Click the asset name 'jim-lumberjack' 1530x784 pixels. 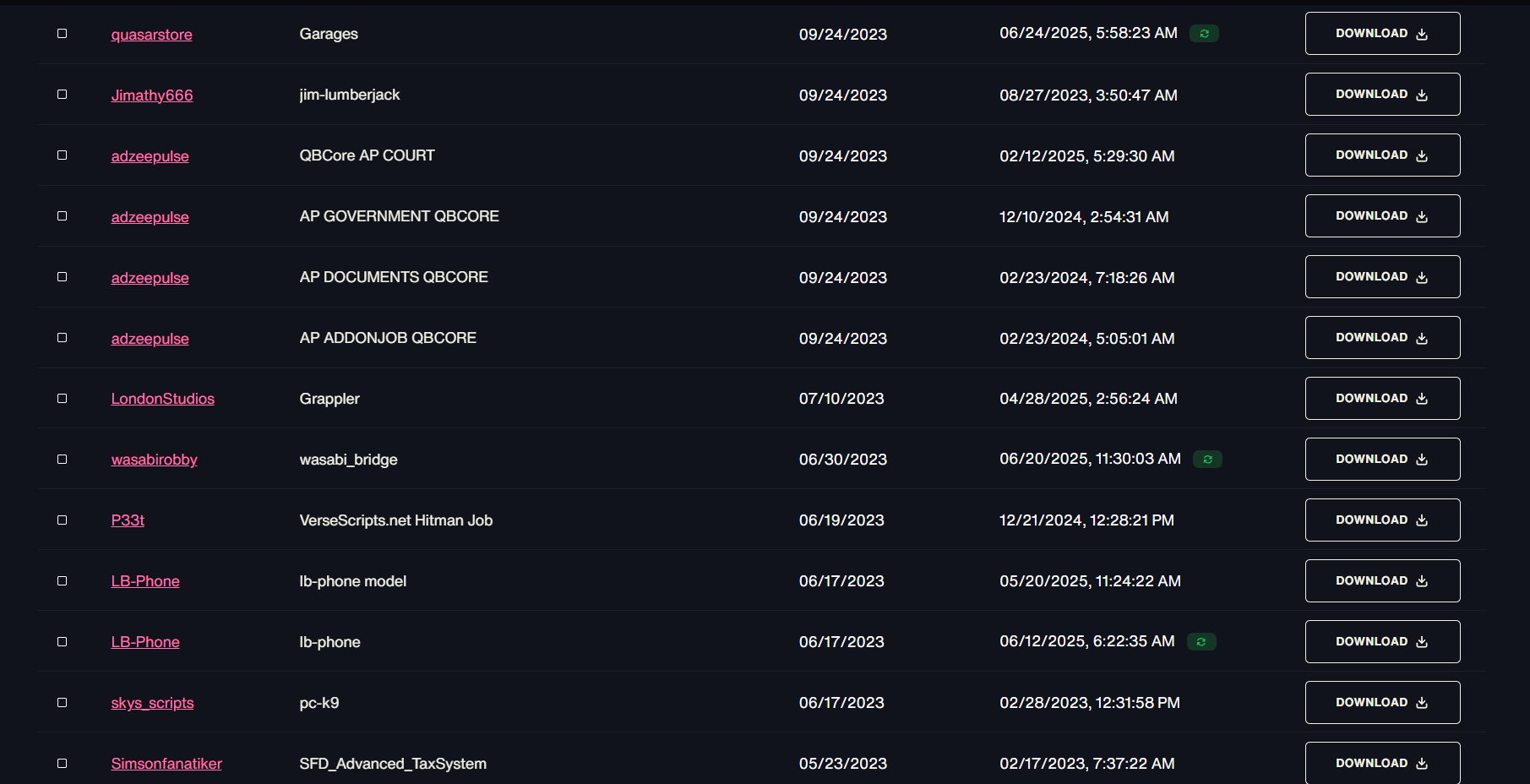pos(350,95)
